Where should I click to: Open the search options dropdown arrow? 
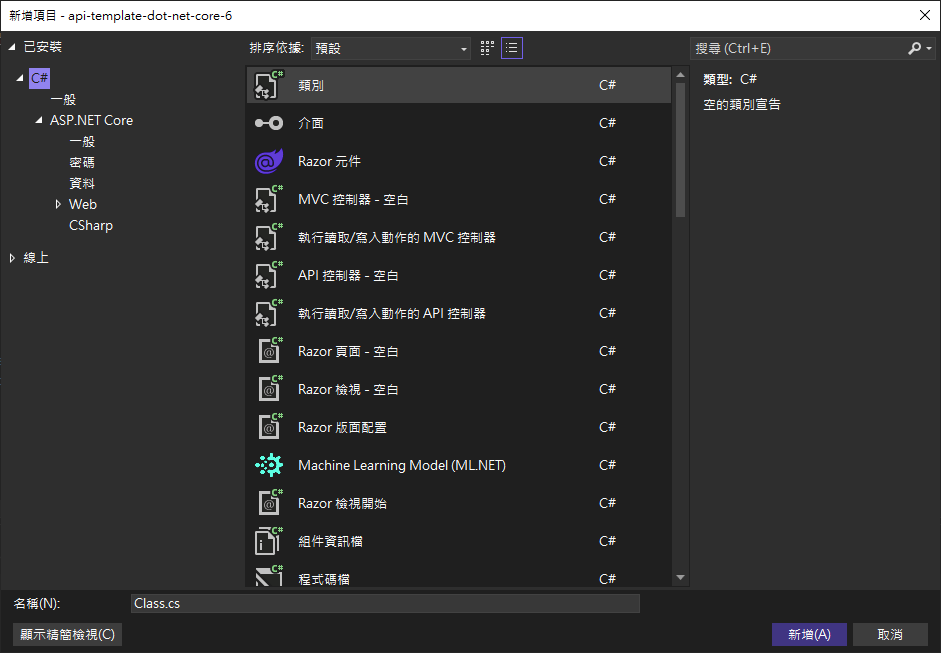click(x=929, y=49)
